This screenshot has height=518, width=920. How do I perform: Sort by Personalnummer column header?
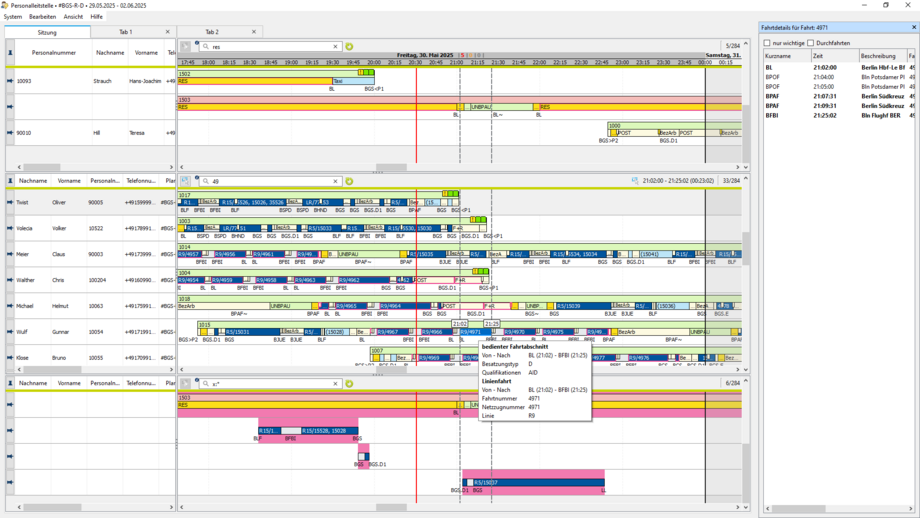point(54,52)
